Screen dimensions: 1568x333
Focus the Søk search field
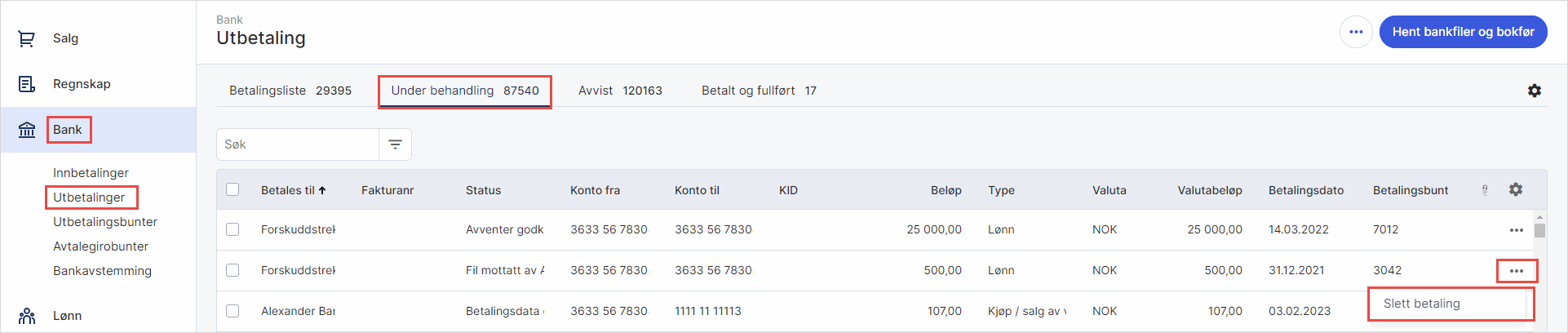coord(298,144)
